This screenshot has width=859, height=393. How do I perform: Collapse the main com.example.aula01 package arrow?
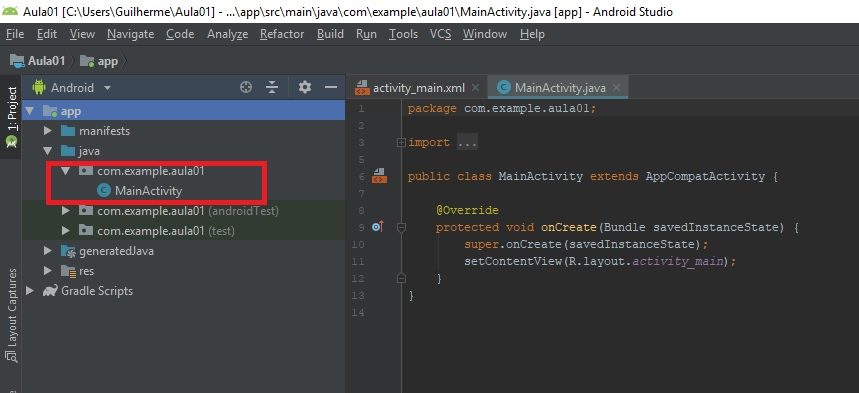pyautogui.click(x=66, y=171)
